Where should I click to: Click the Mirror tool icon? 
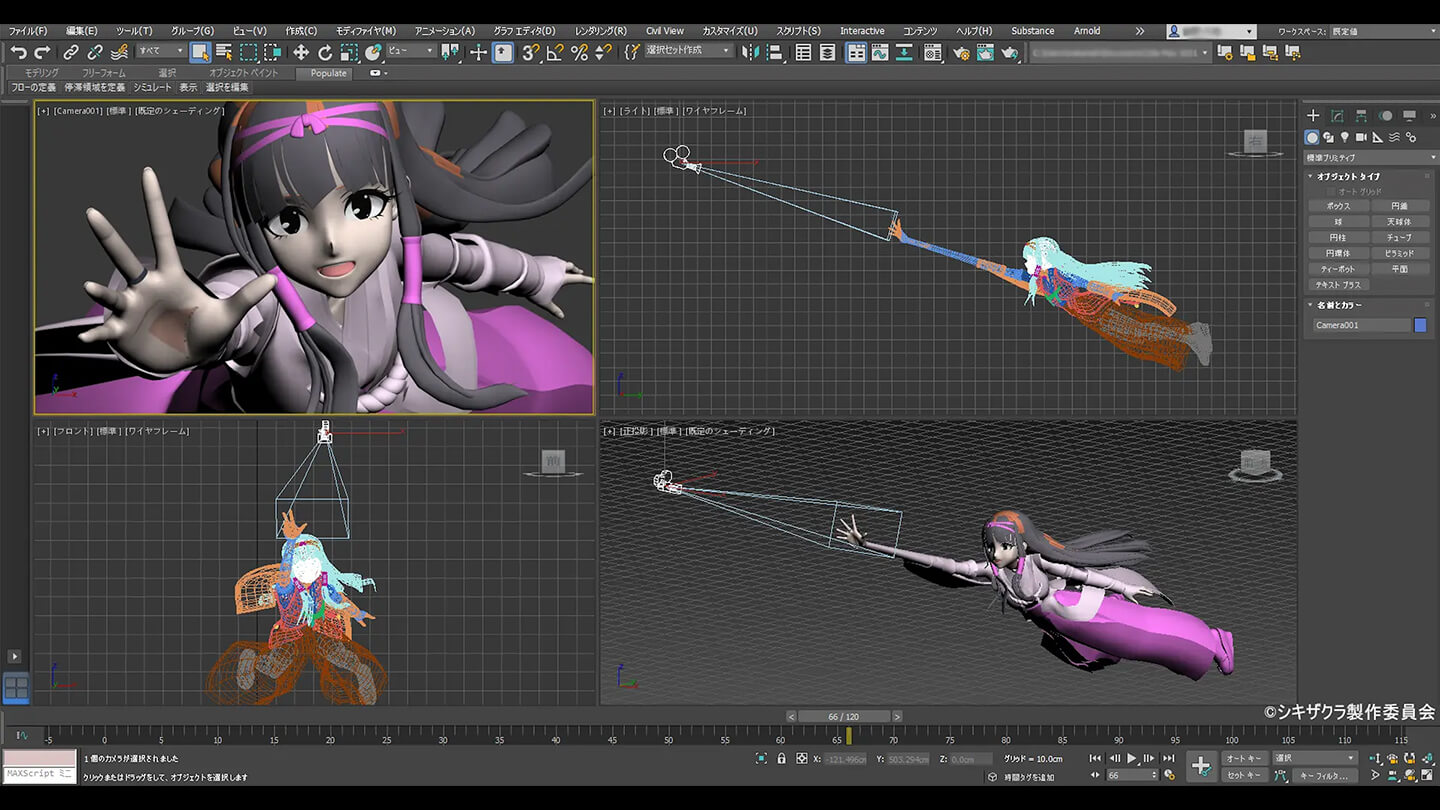pos(750,52)
